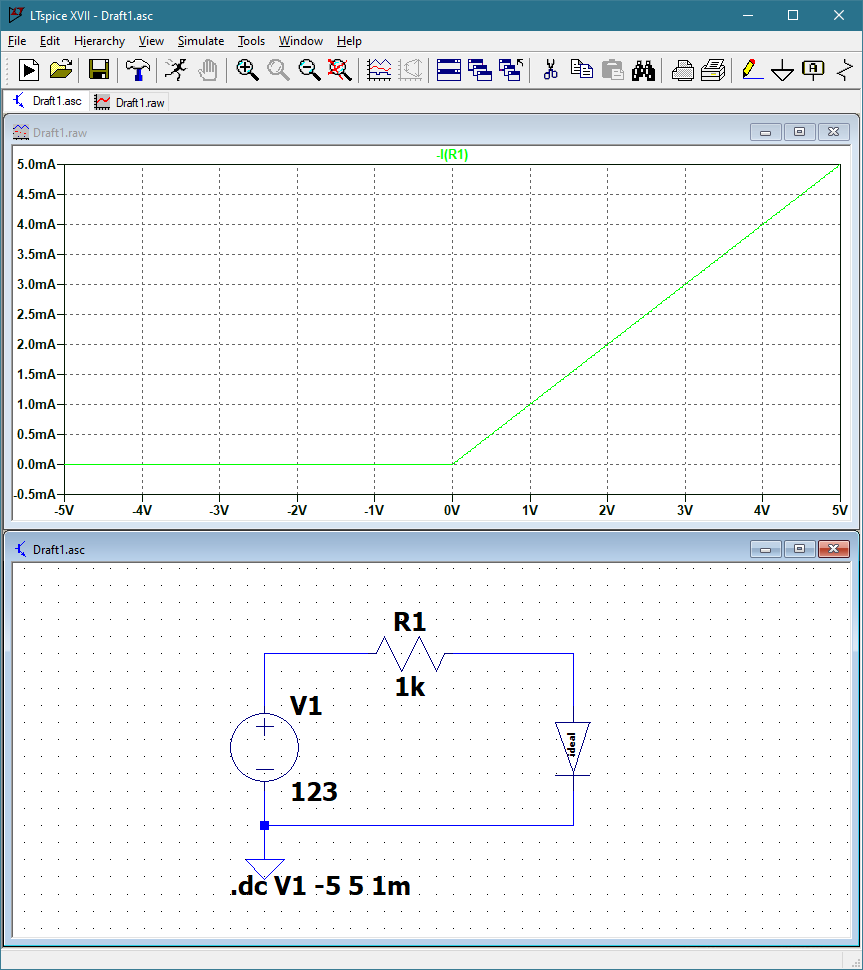Viewport: 863px width, 970px height.
Task: Open the Hierarchy menu
Action: tap(99, 41)
